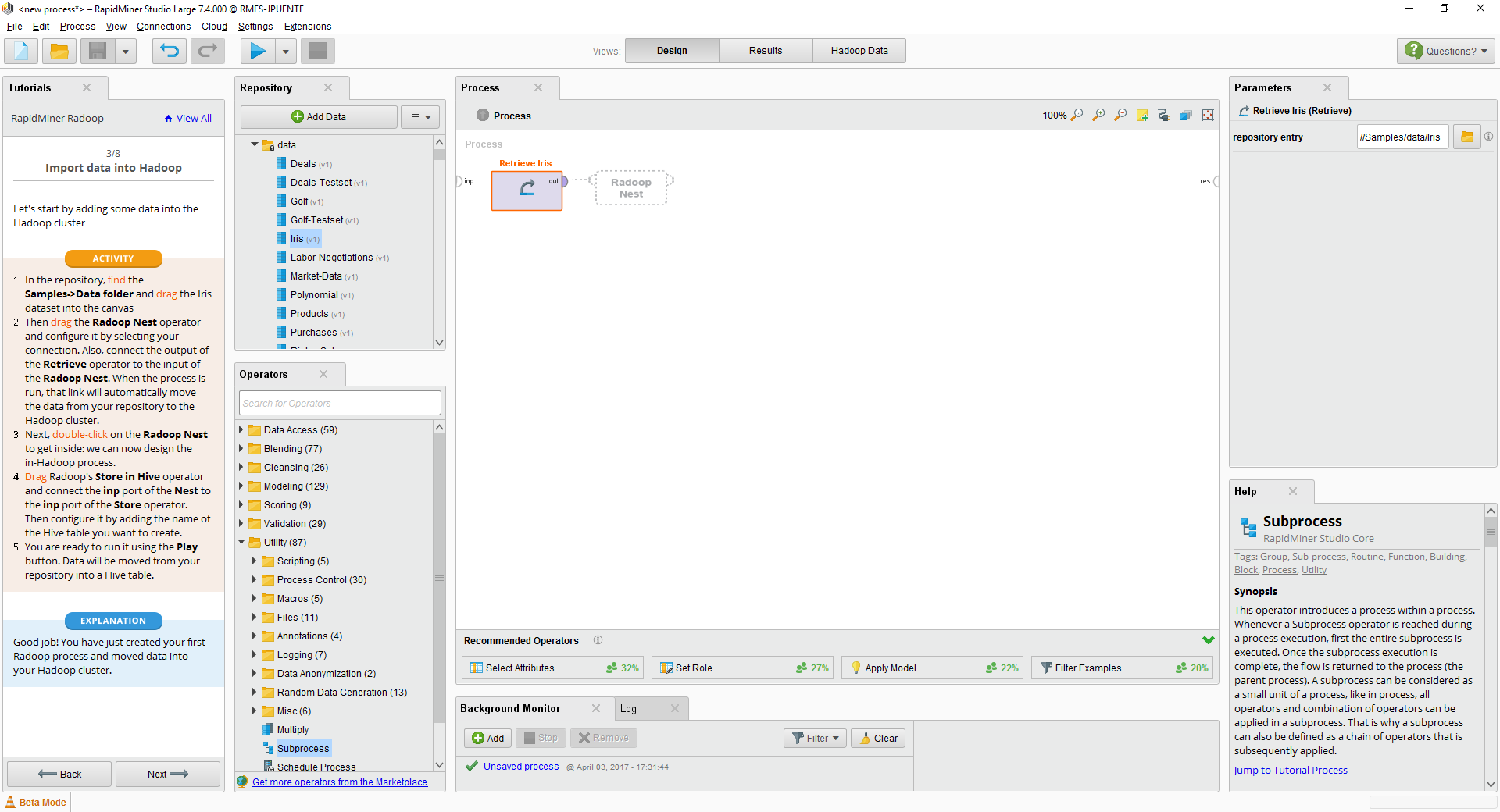
Task: Click the Undo arrow in toolbar
Action: pos(169,52)
